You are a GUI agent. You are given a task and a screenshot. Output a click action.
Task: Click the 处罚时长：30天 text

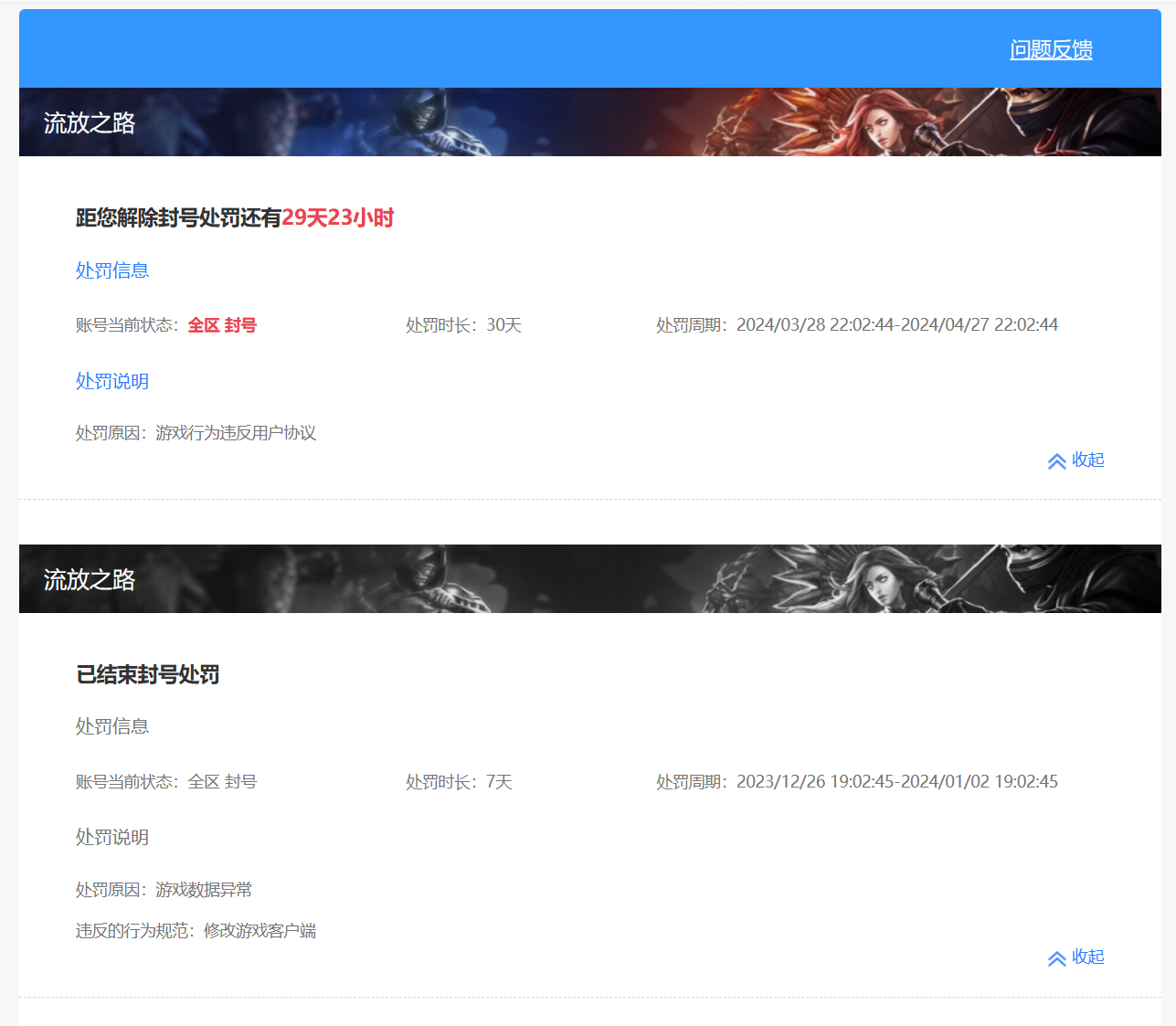(463, 325)
